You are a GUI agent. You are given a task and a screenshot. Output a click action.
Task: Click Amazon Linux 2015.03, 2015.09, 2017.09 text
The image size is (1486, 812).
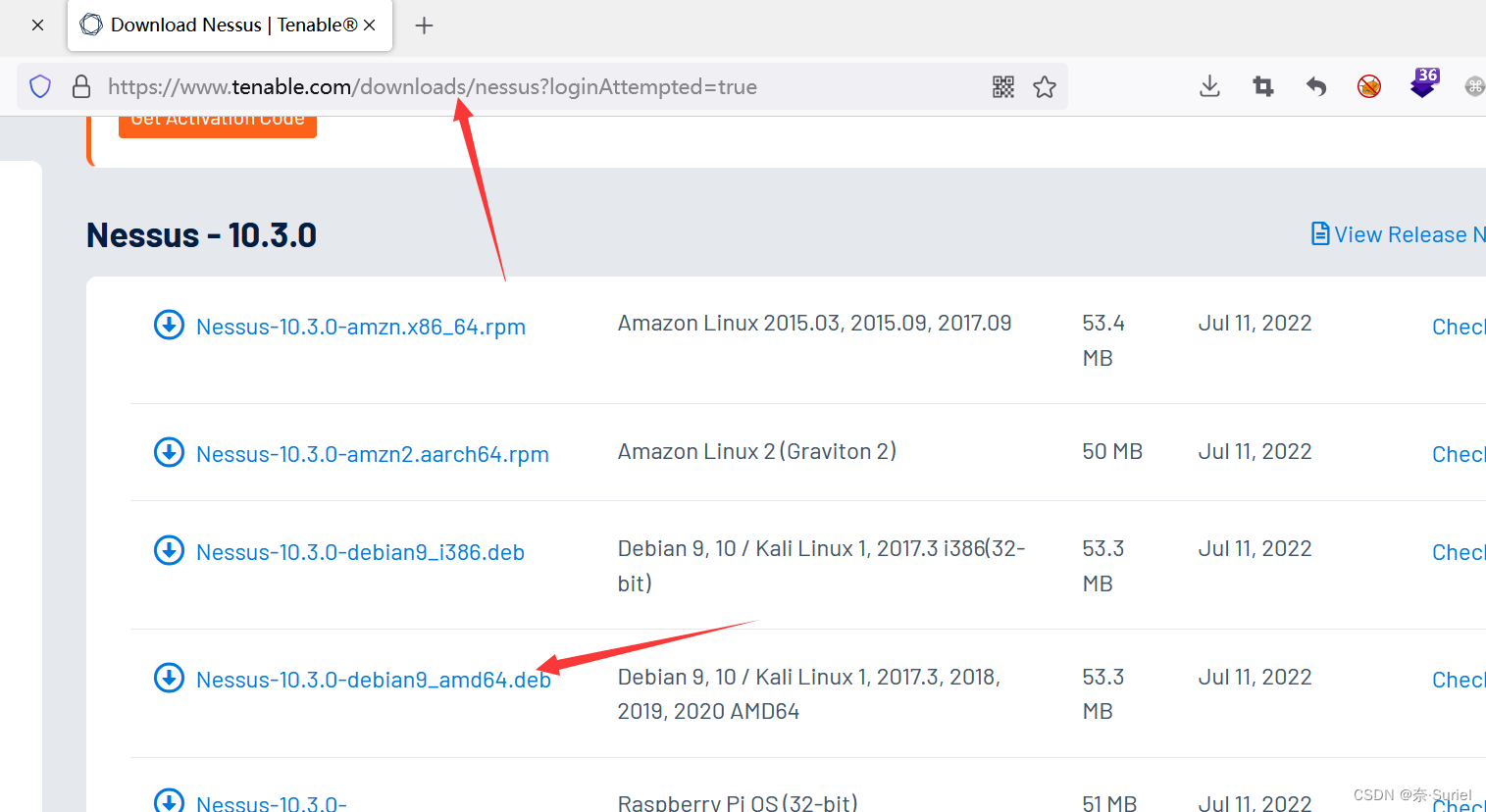pyautogui.click(x=814, y=323)
